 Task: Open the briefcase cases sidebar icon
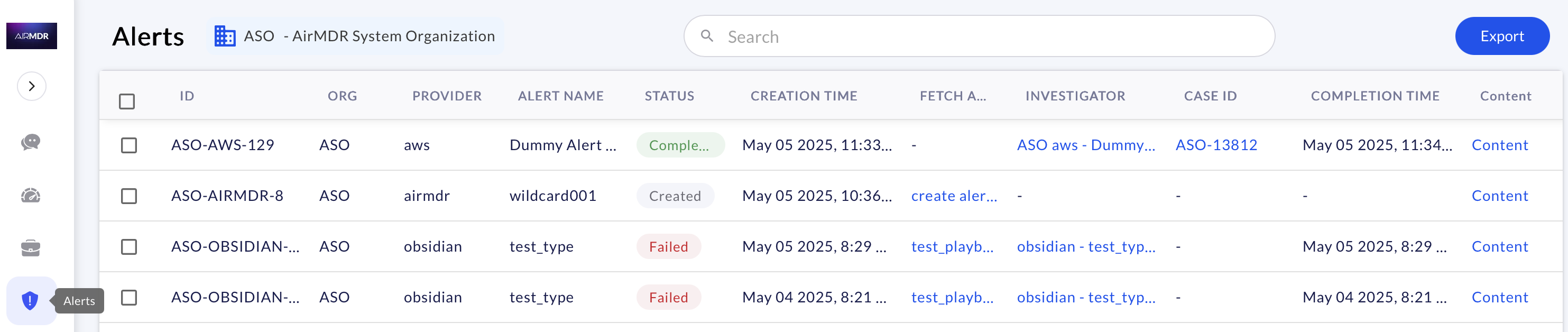pyautogui.click(x=31, y=248)
